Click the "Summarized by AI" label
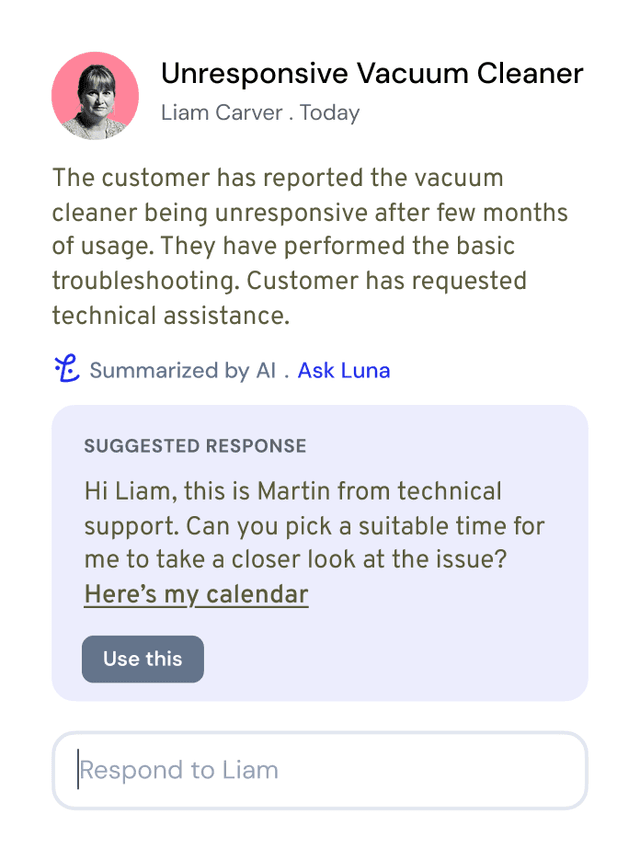Image resolution: width=640 pixels, height=863 pixels. point(177,370)
